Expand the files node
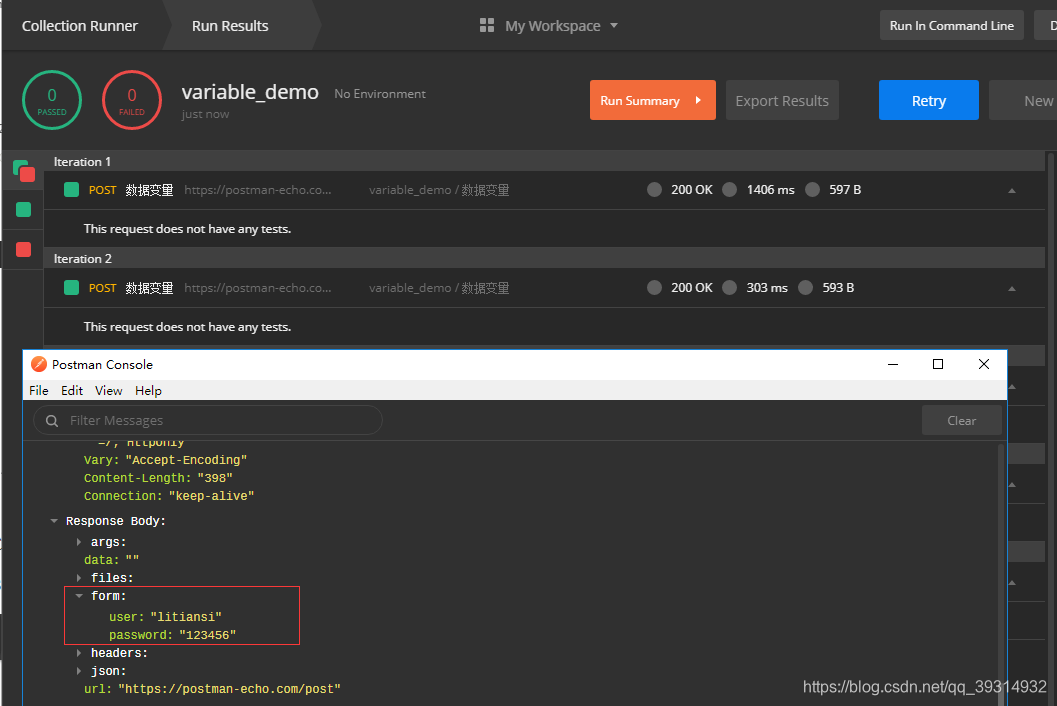Image resolution: width=1057 pixels, height=706 pixels. [x=79, y=578]
